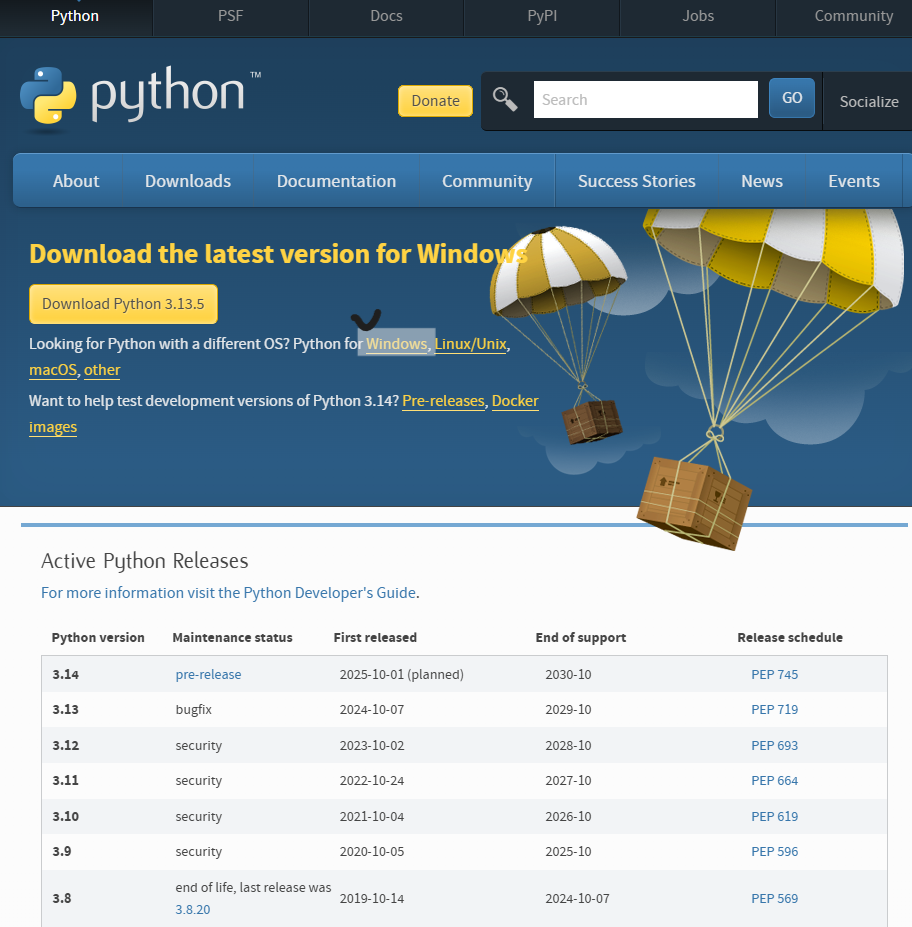Open the Community item in blue navigation bar
This screenshot has height=927, width=912.
coord(487,181)
